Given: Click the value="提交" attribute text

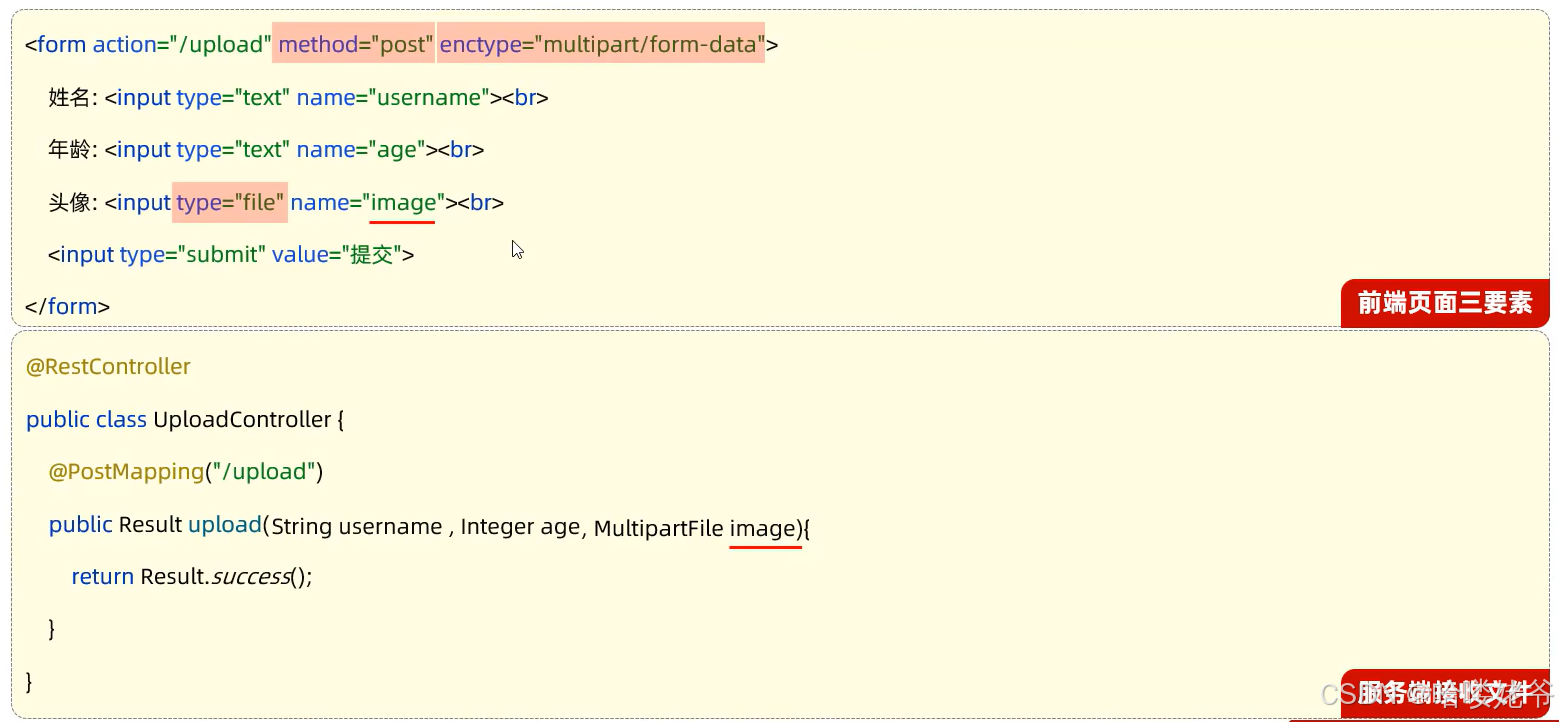Looking at the screenshot, I should point(337,255).
